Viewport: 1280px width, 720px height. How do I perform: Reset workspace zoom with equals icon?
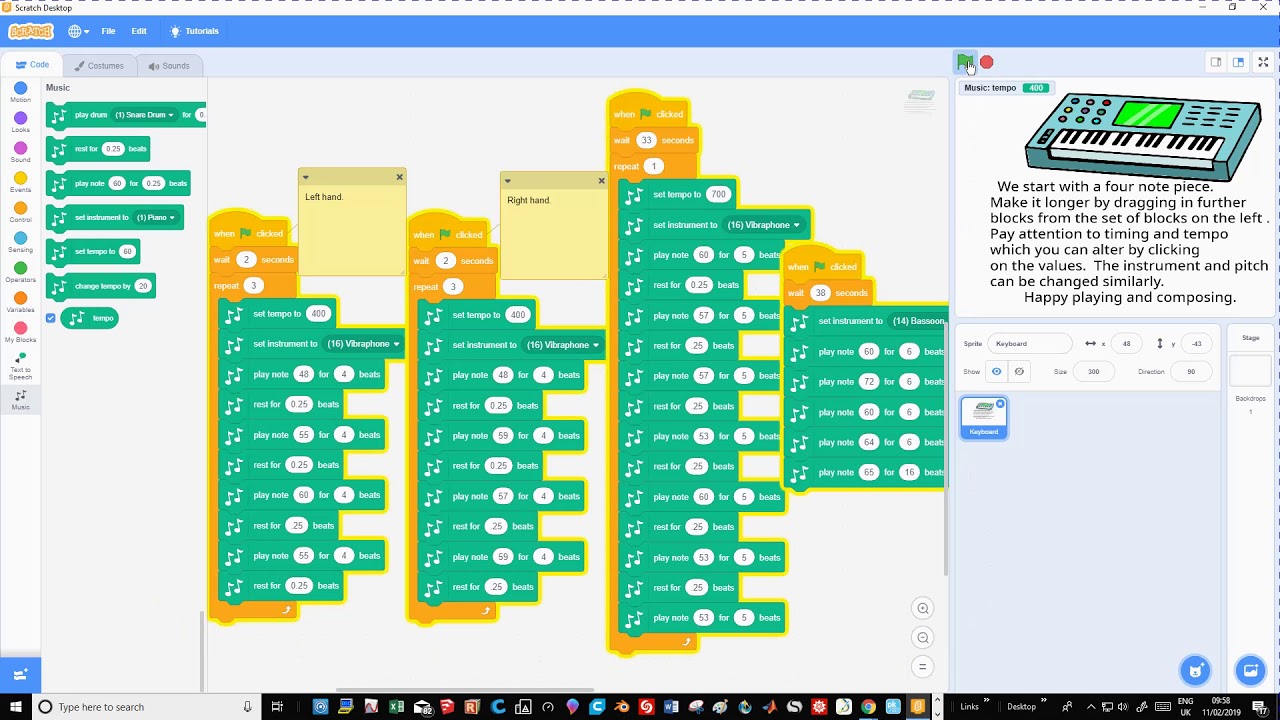click(923, 667)
